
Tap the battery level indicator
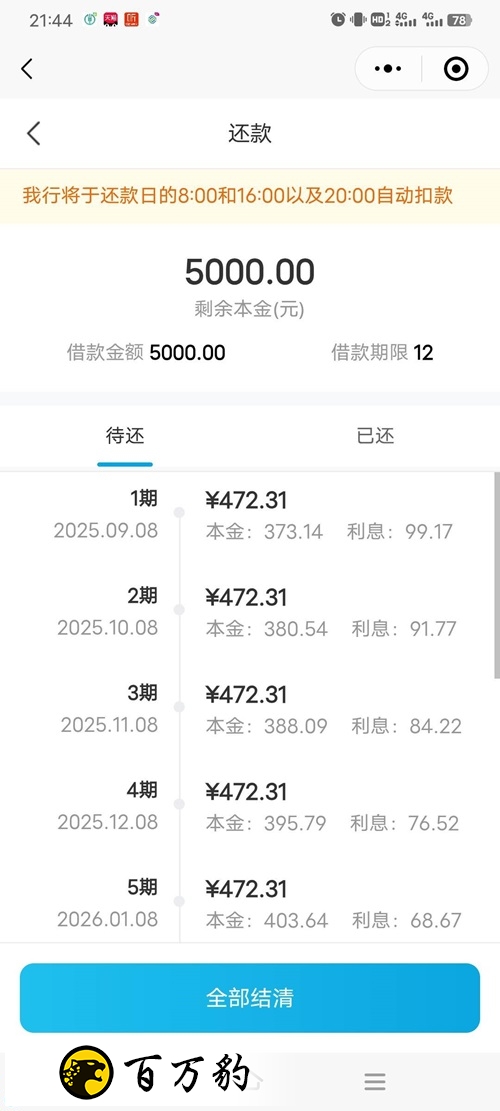point(459,20)
